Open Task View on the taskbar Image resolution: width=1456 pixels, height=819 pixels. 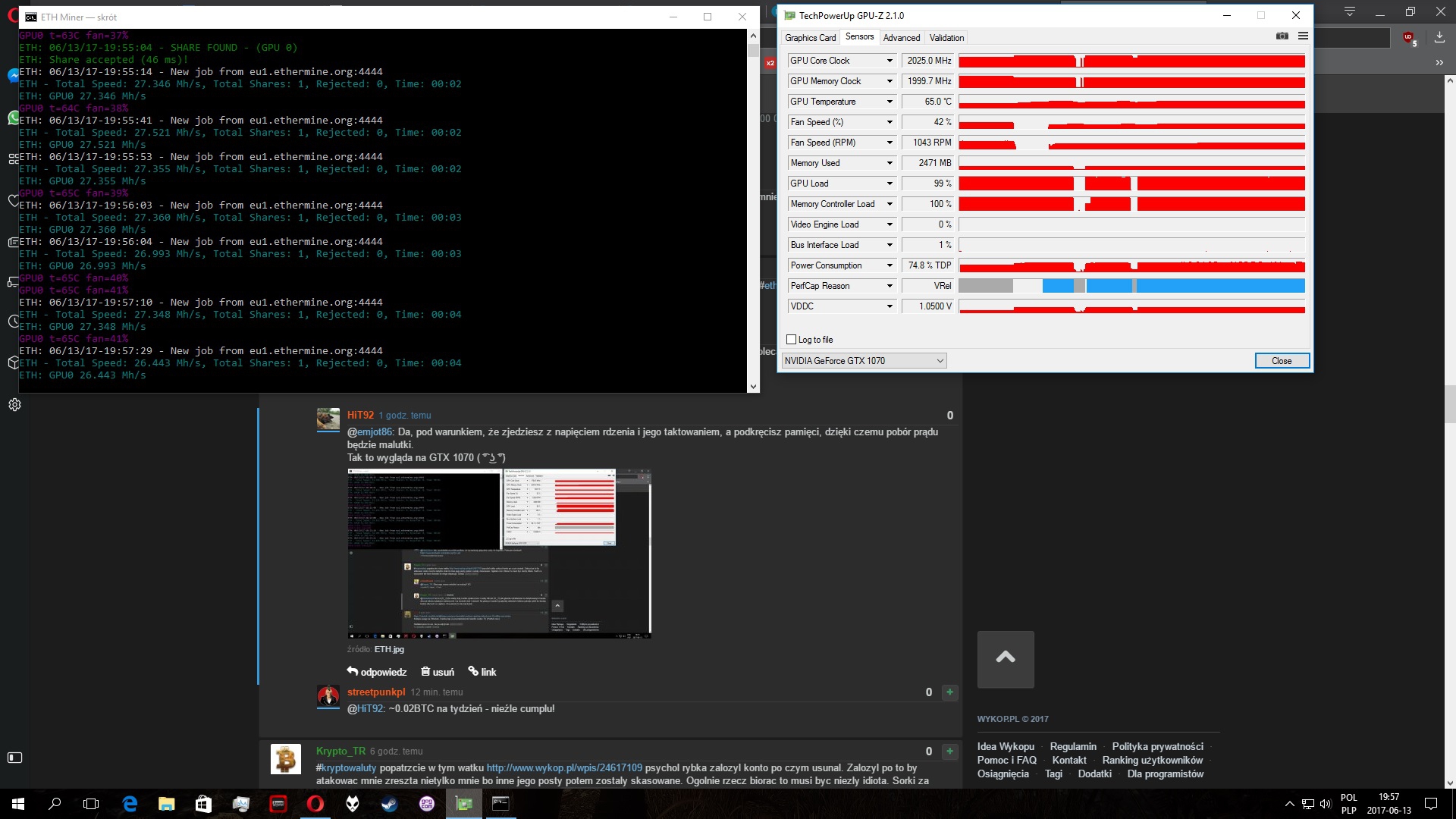point(91,804)
